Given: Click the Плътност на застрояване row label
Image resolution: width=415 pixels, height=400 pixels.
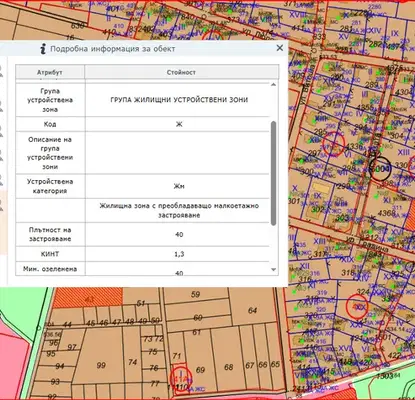Looking at the screenshot, I should 50,234.
